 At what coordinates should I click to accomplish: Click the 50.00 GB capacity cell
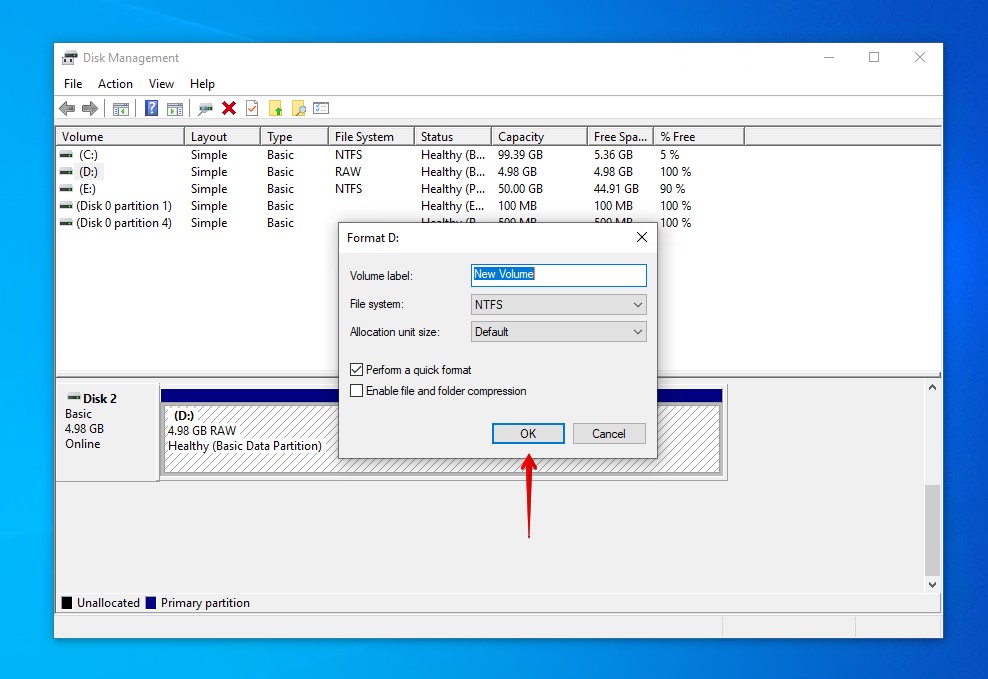(520, 188)
